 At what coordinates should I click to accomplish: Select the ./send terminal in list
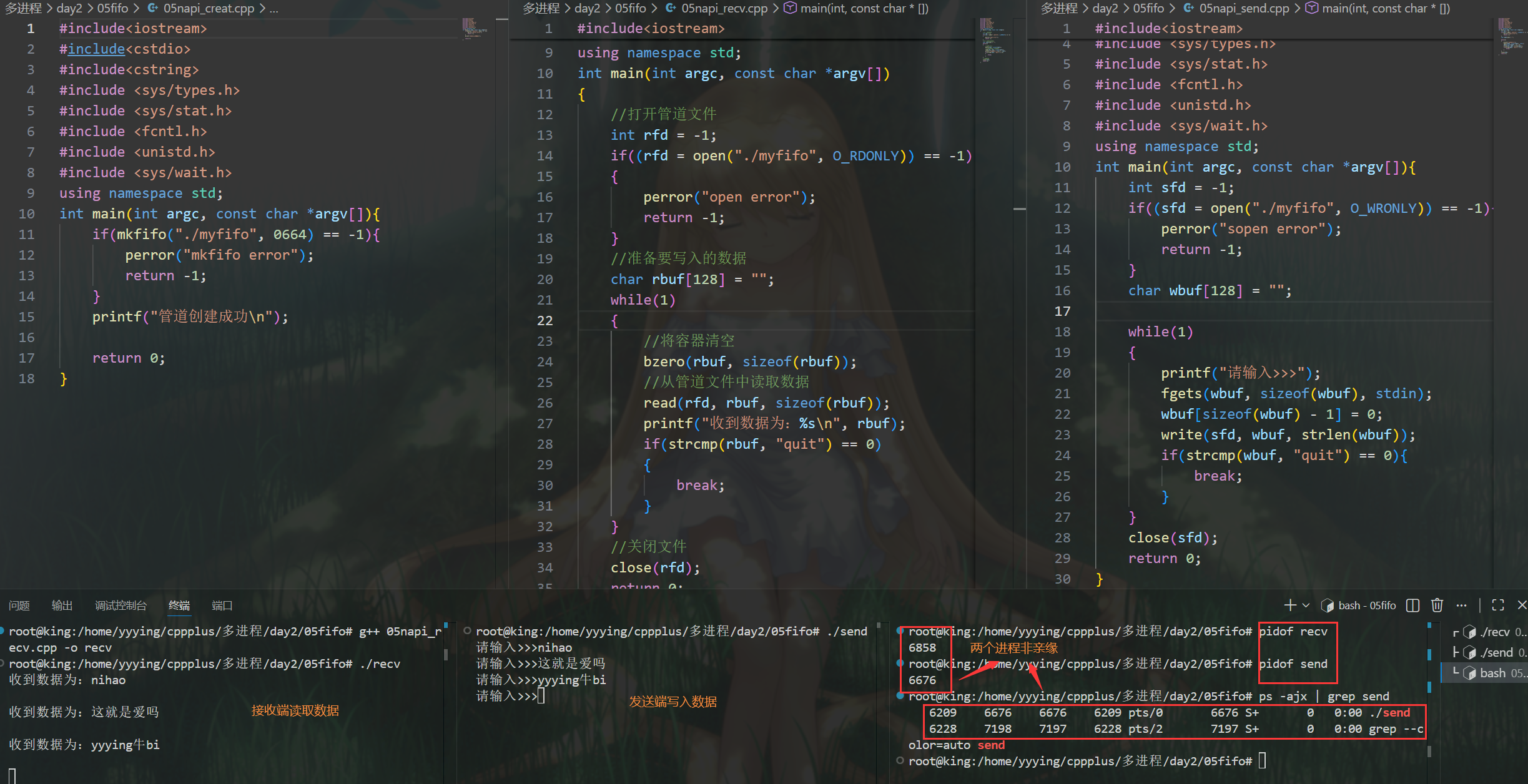click(1497, 652)
